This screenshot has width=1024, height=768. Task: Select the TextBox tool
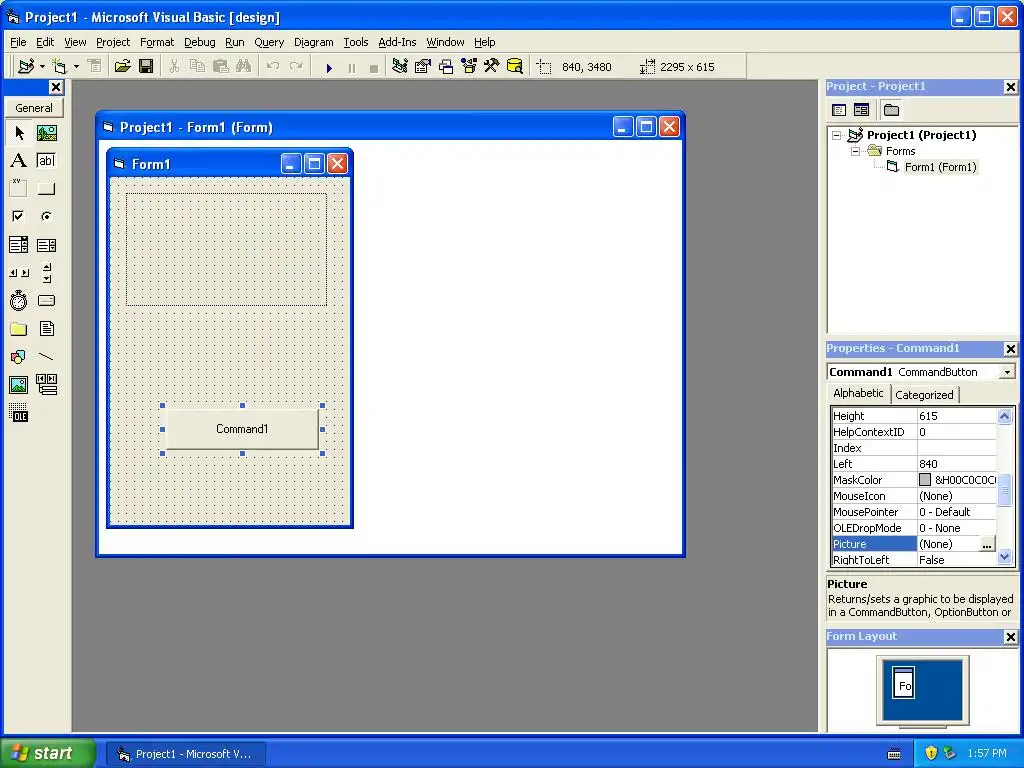click(x=46, y=161)
